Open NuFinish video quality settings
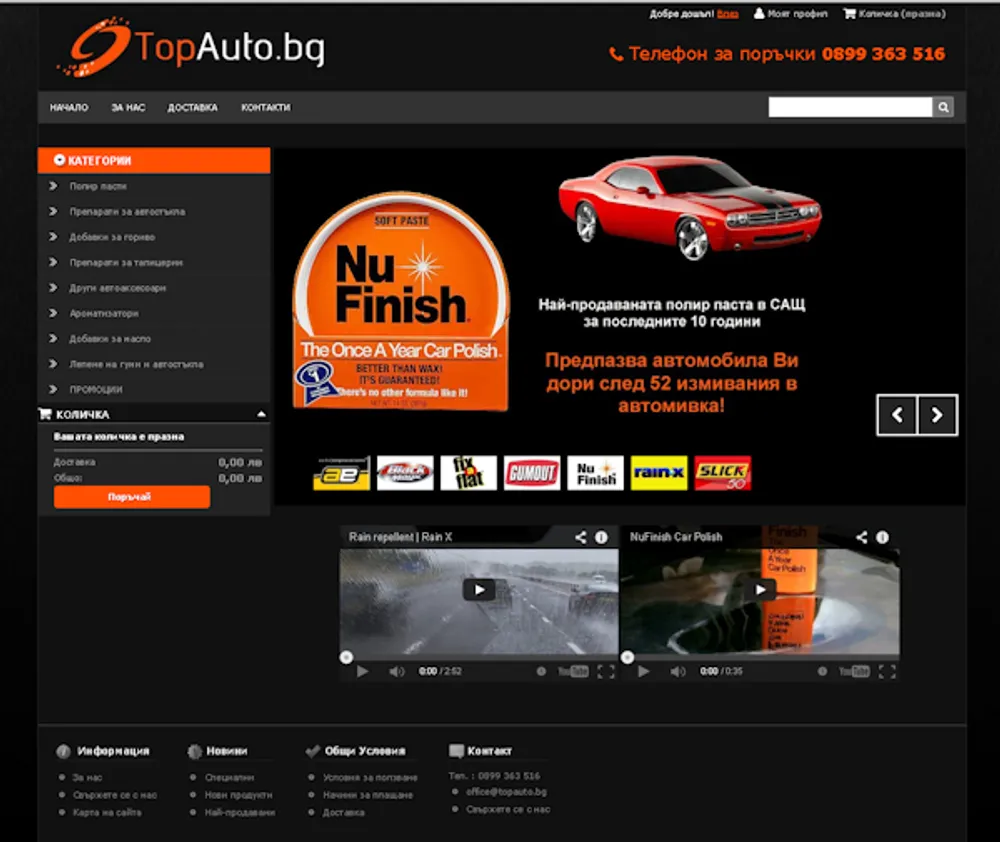 pyautogui.click(x=822, y=671)
